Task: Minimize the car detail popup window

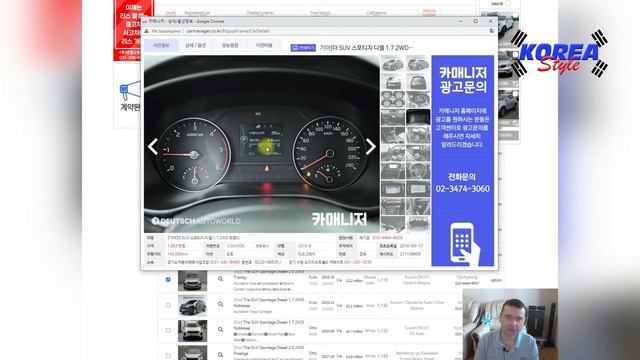Action: click(460, 21)
